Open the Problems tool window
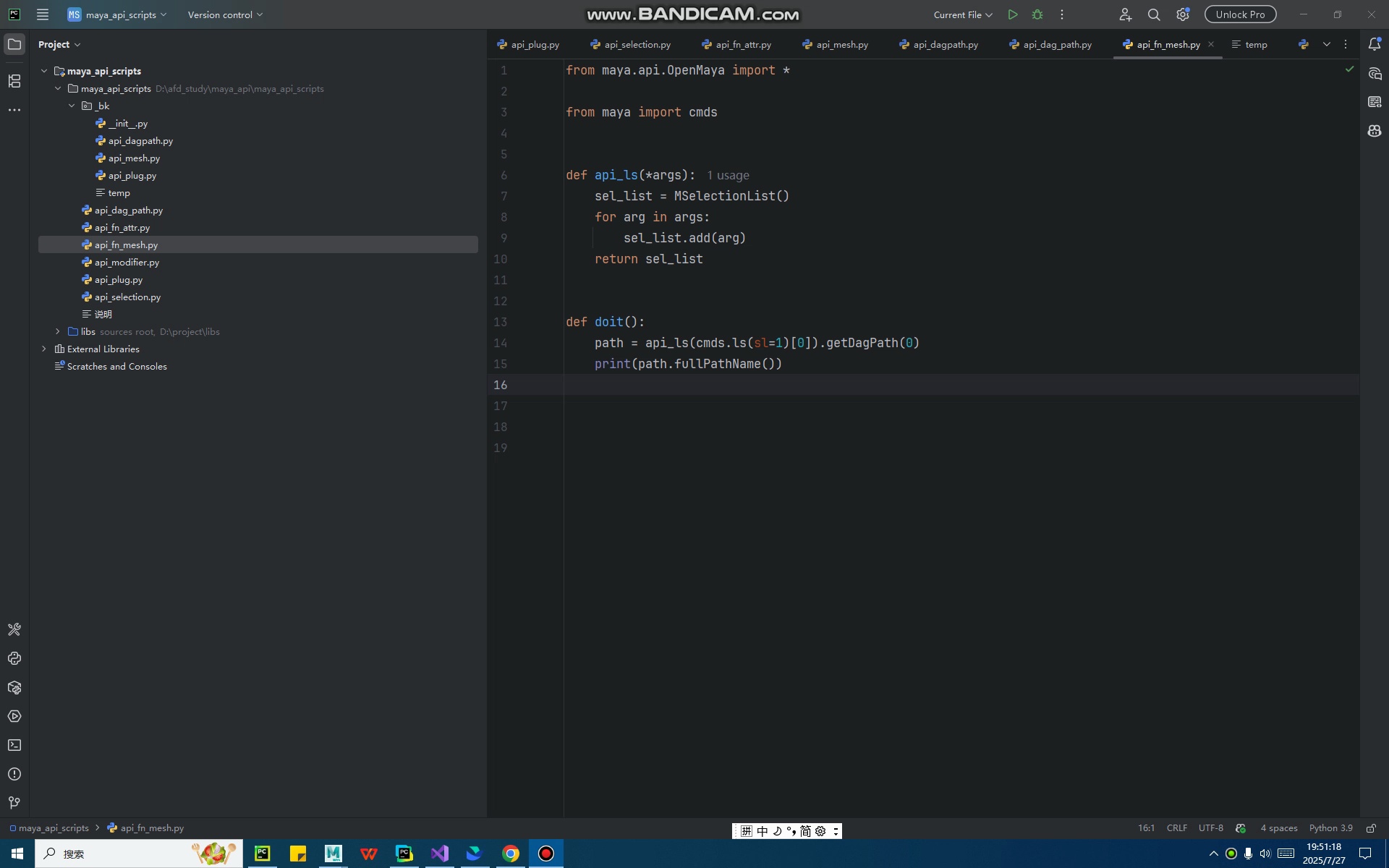 (14, 773)
